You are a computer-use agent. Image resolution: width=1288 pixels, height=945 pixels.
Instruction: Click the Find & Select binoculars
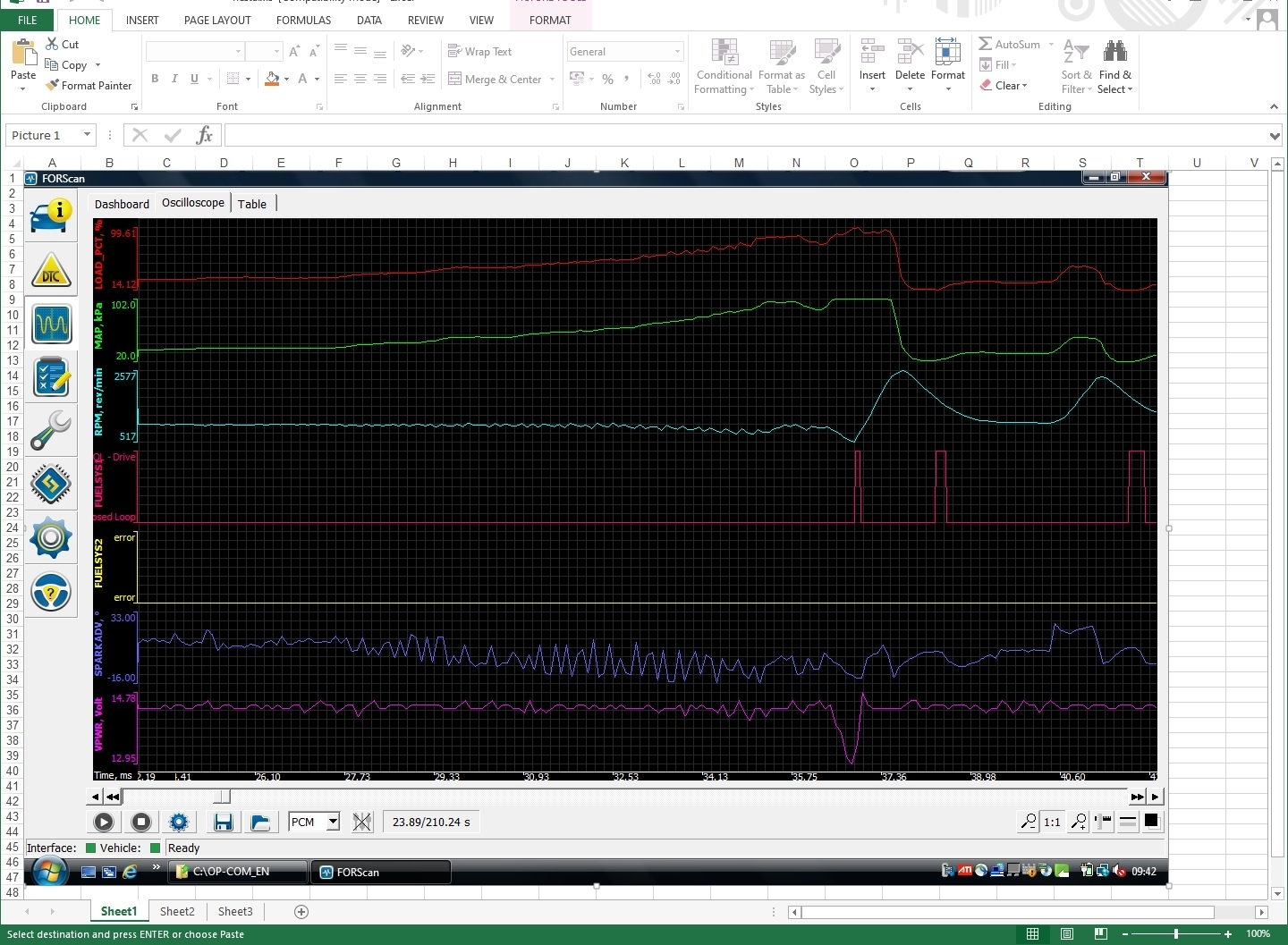(1114, 66)
